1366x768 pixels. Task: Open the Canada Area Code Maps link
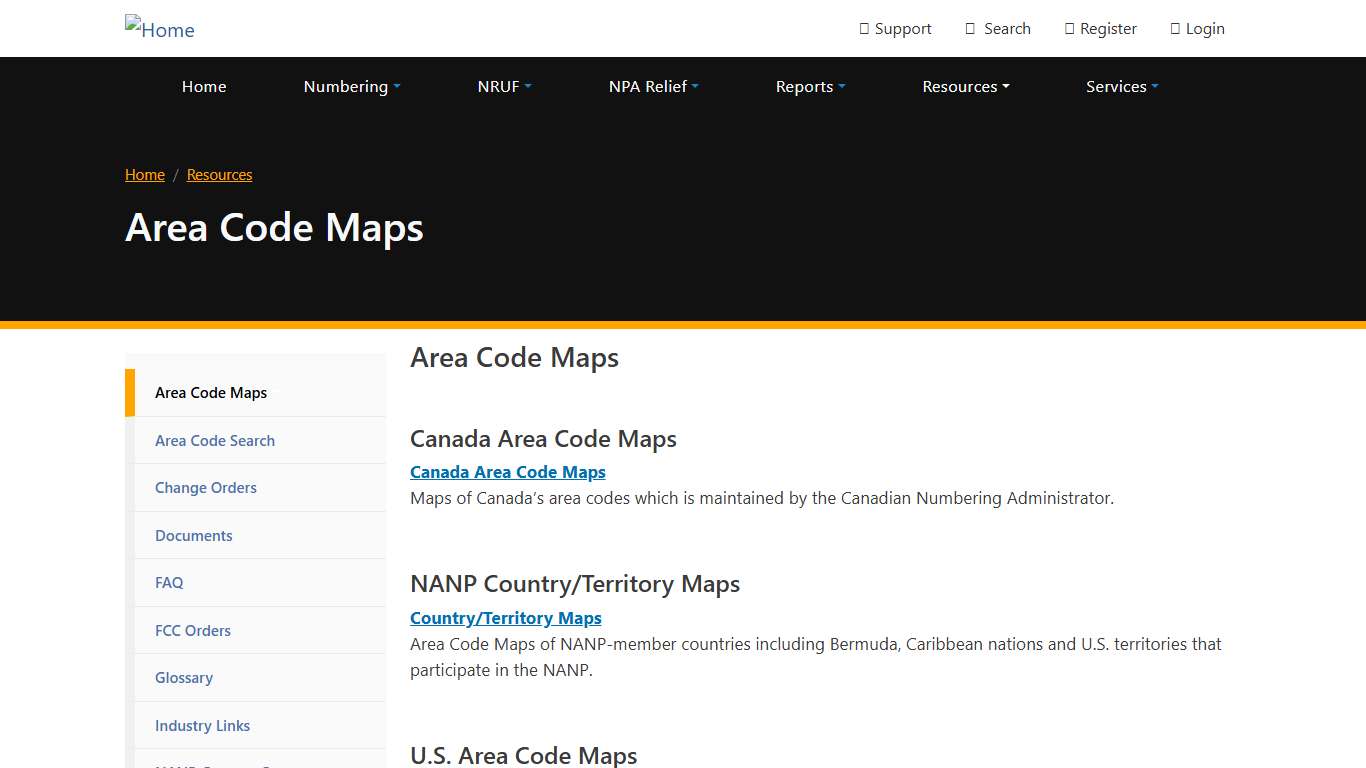click(x=507, y=471)
